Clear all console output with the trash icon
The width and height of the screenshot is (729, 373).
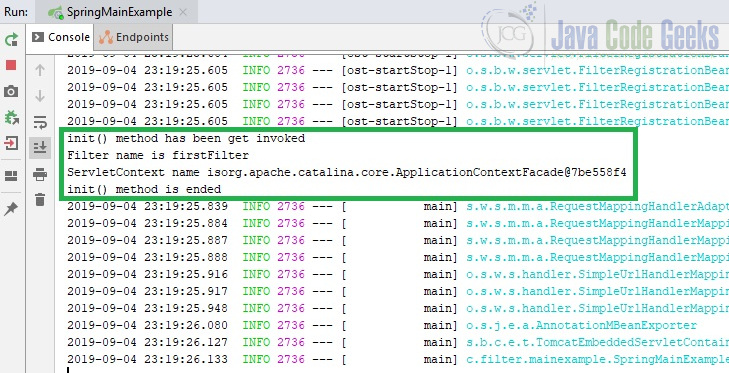point(40,200)
